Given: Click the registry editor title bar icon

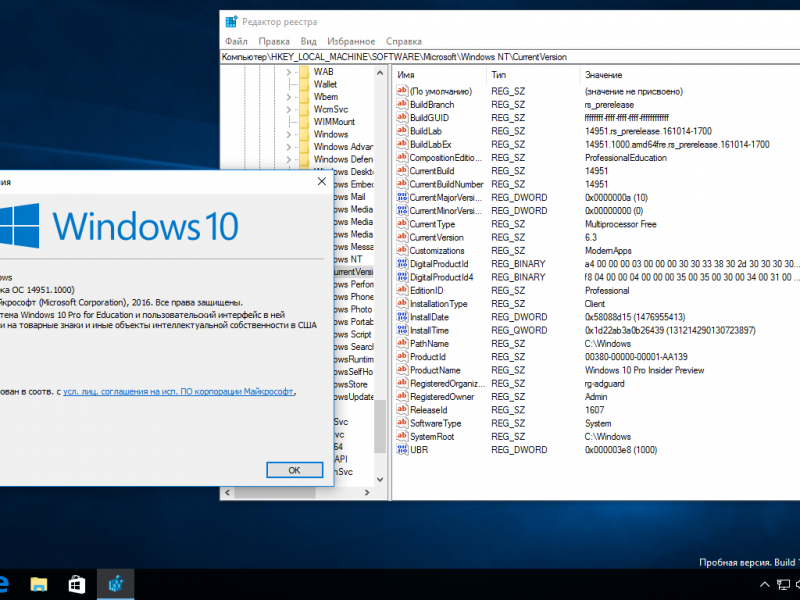Looking at the screenshot, I should (232, 21).
